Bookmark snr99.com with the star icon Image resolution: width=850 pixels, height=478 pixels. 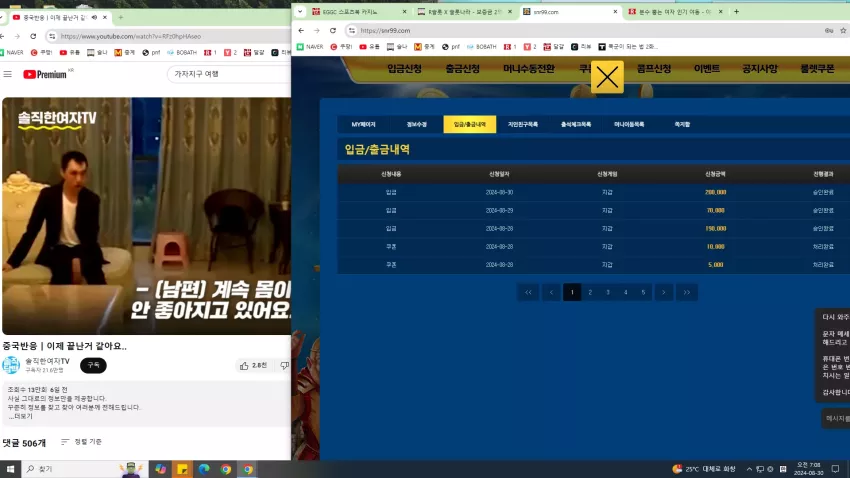click(x=843, y=31)
